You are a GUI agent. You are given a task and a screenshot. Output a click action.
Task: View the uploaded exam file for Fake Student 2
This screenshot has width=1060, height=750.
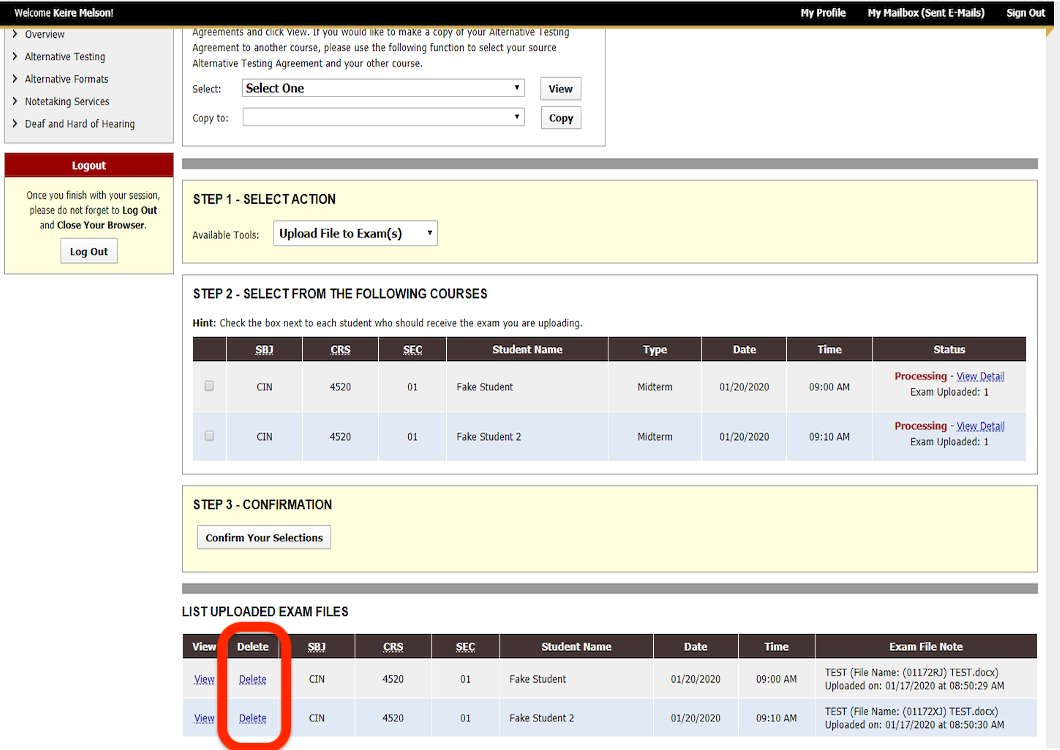pyautogui.click(x=203, y=718)
